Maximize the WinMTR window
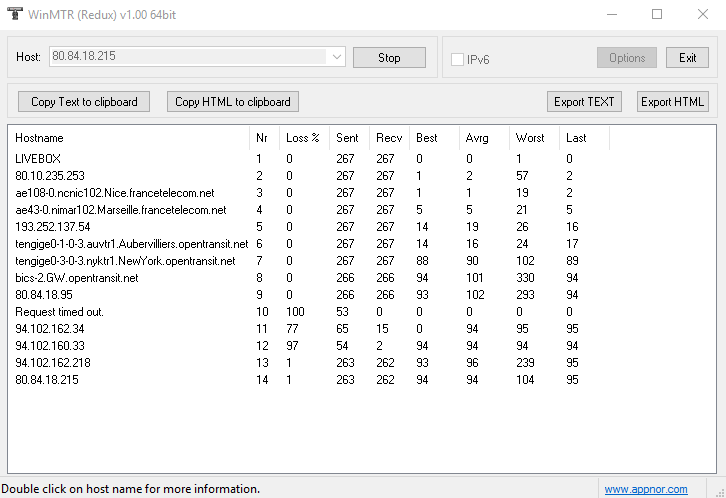 [x=657, y=14]
